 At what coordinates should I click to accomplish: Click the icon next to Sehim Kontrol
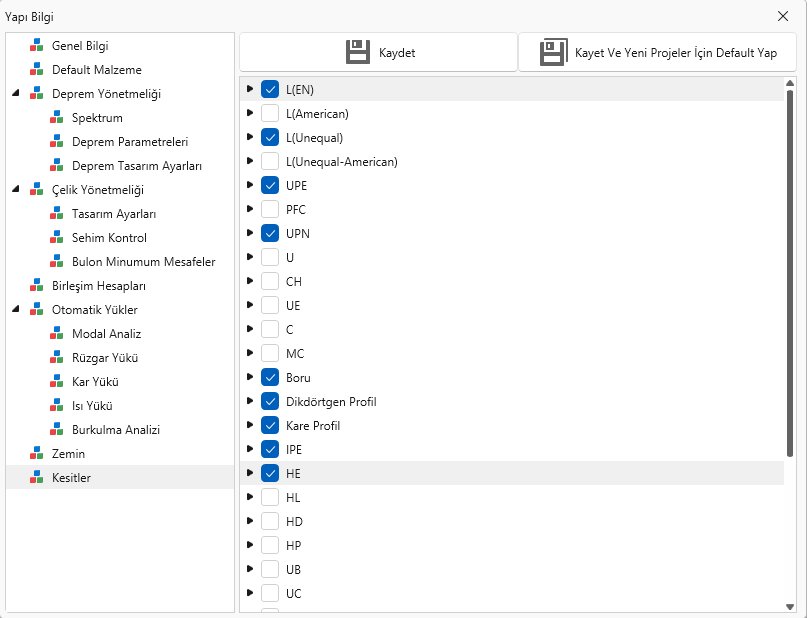tap(57, 238)
